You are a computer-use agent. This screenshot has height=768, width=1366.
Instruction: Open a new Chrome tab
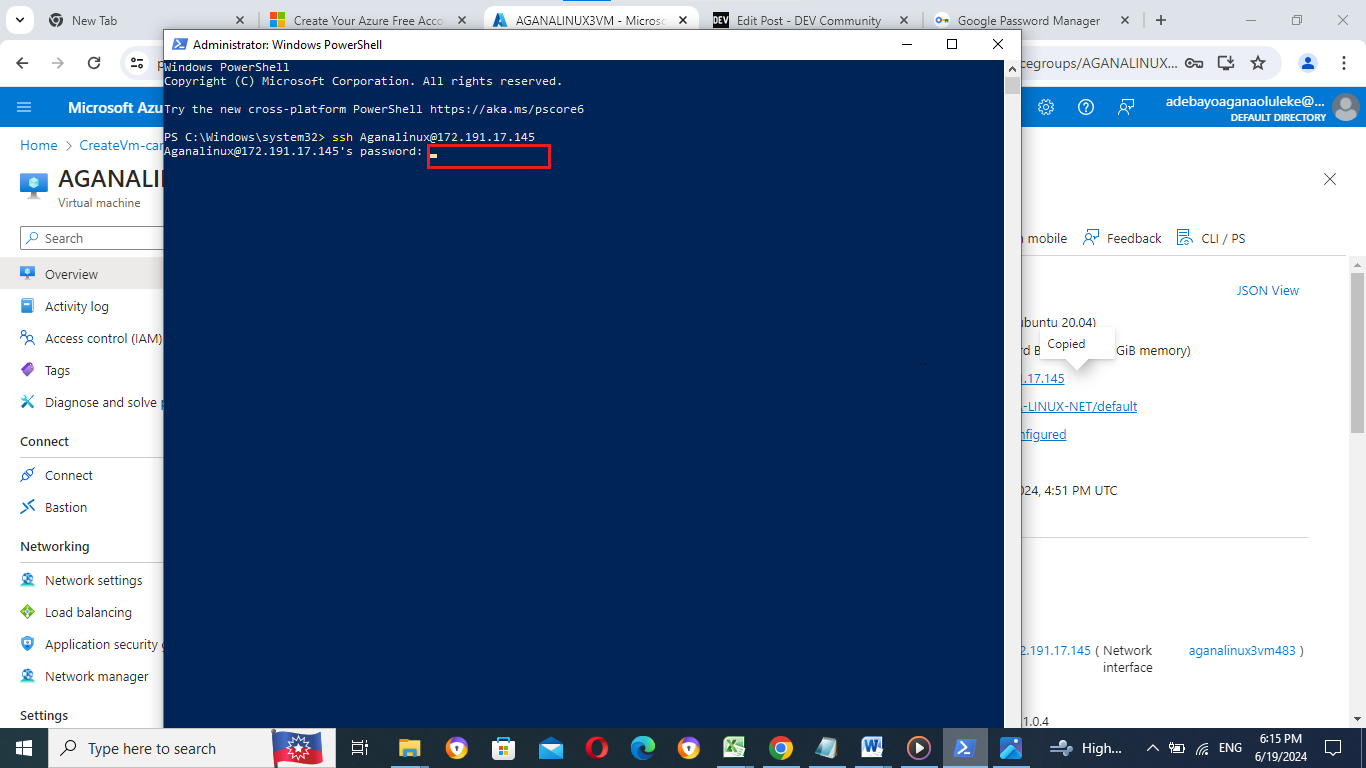[1161, 20]
